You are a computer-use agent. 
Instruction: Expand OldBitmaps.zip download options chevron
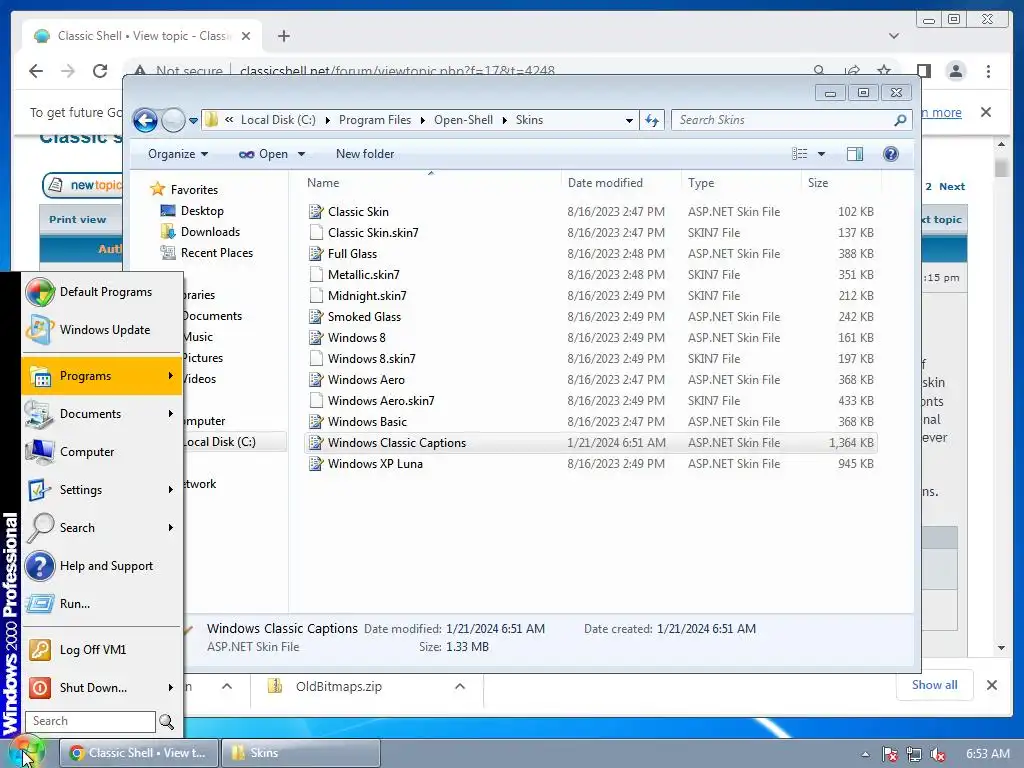[x=460, y=686]
